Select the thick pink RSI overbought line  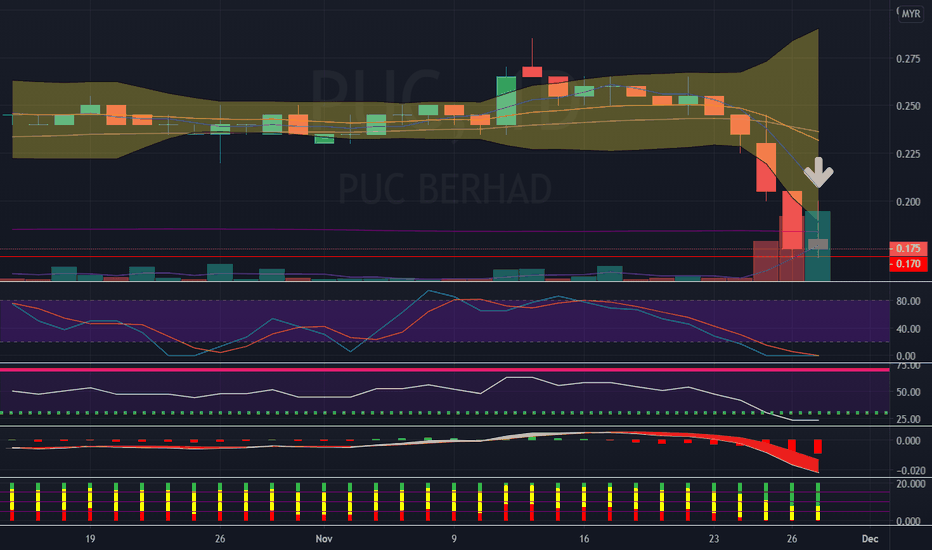point(445,370)
